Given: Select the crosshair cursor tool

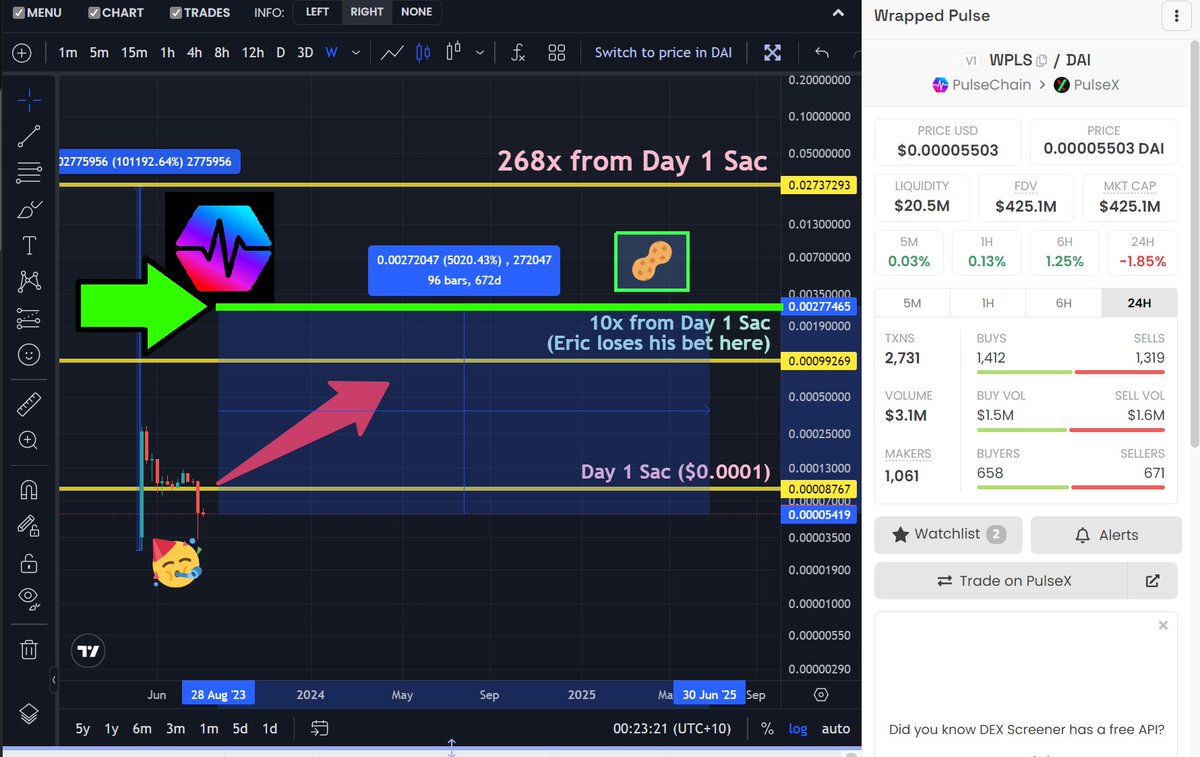Looking at the screenshot, I should pyautogui.click(x=29, y=99).
